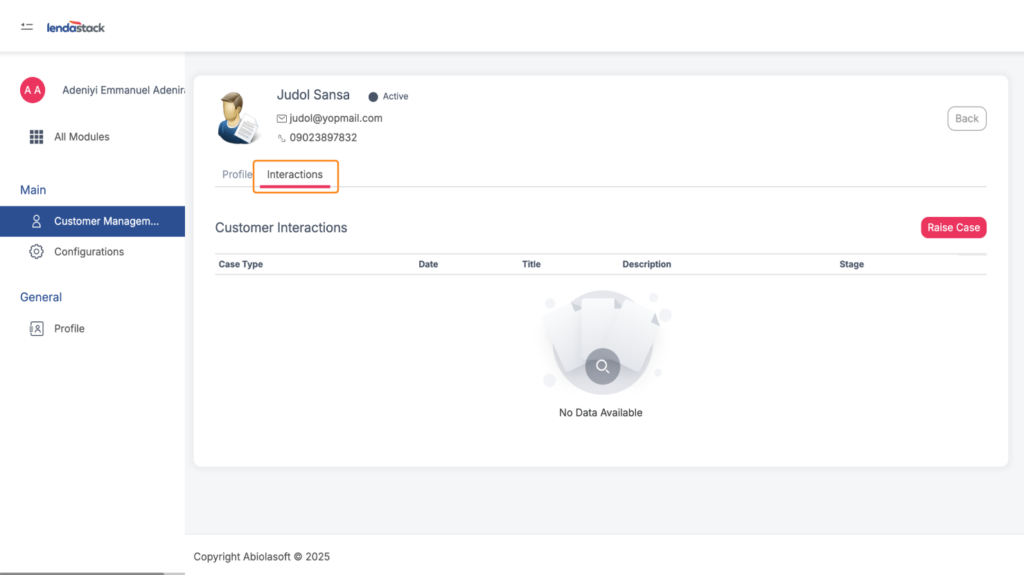The width and height of the screenshot is (1024, 575).
Task: Click the red AA user avatar
Action: point(33,90)
